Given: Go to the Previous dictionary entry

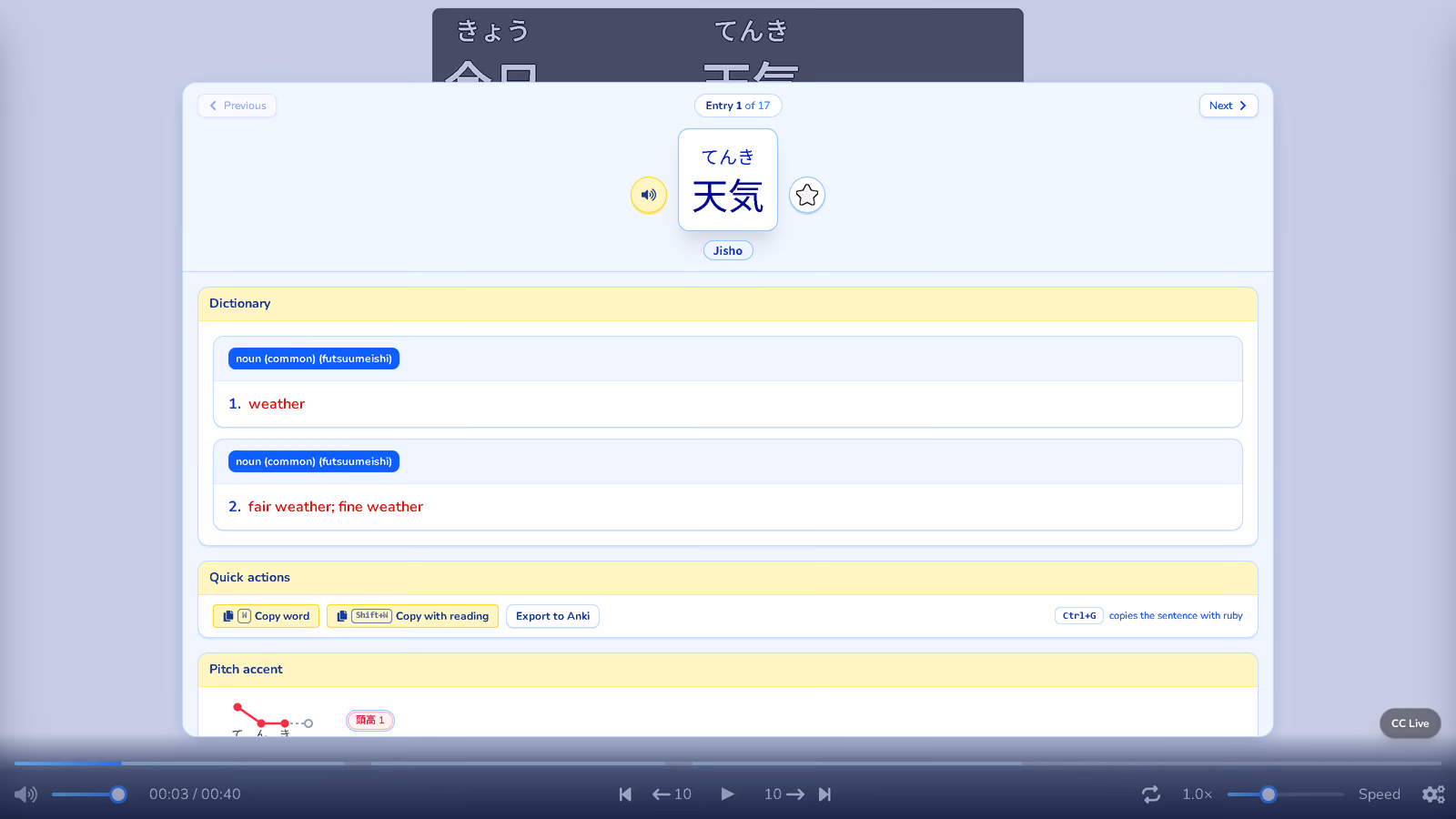Looking at the screenshot, I should click(238, 106).
